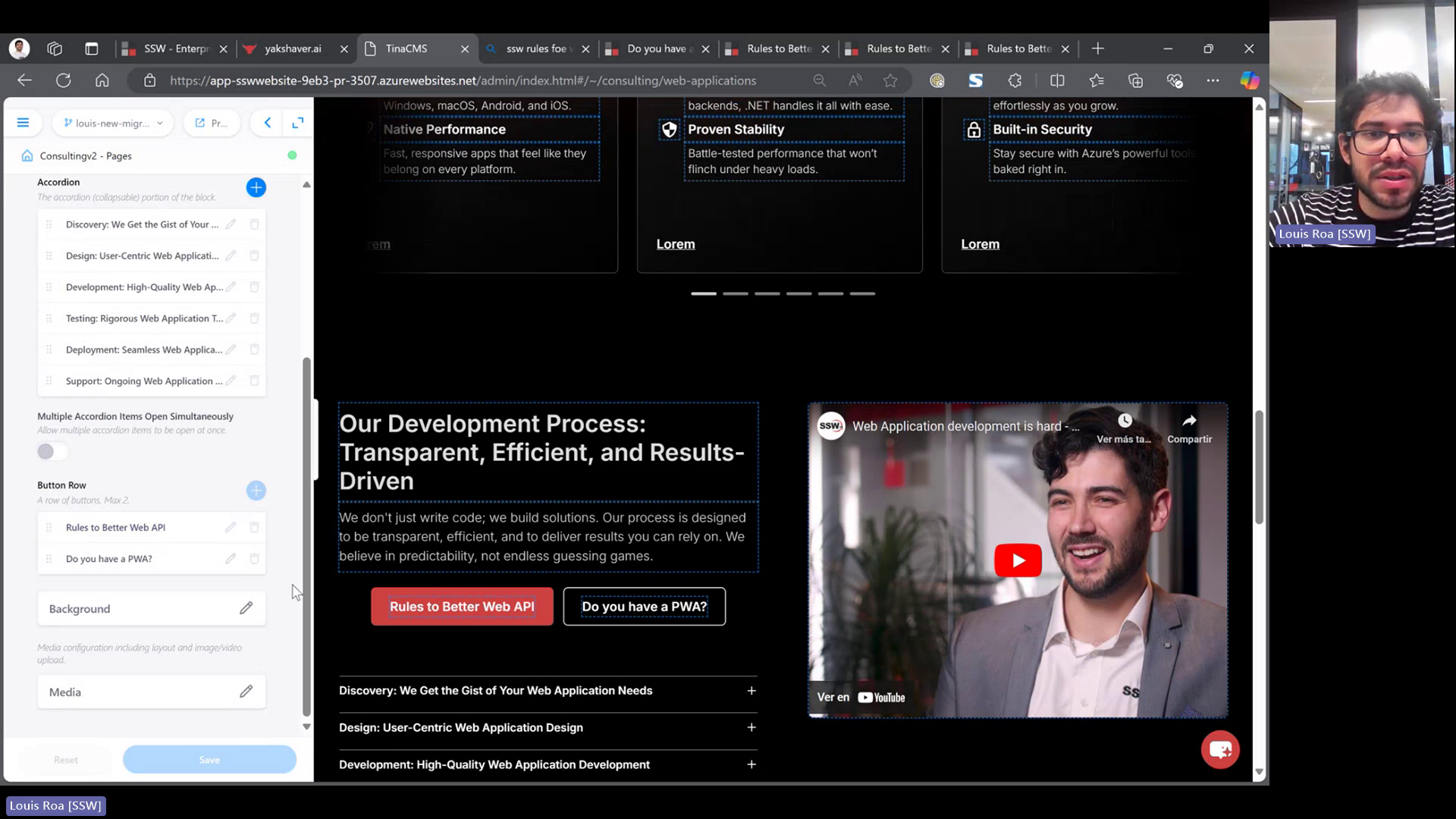This screenshot has height=819, width=1456.
Task: Open the red chat bubble widget
Action: pos(1220,749)
